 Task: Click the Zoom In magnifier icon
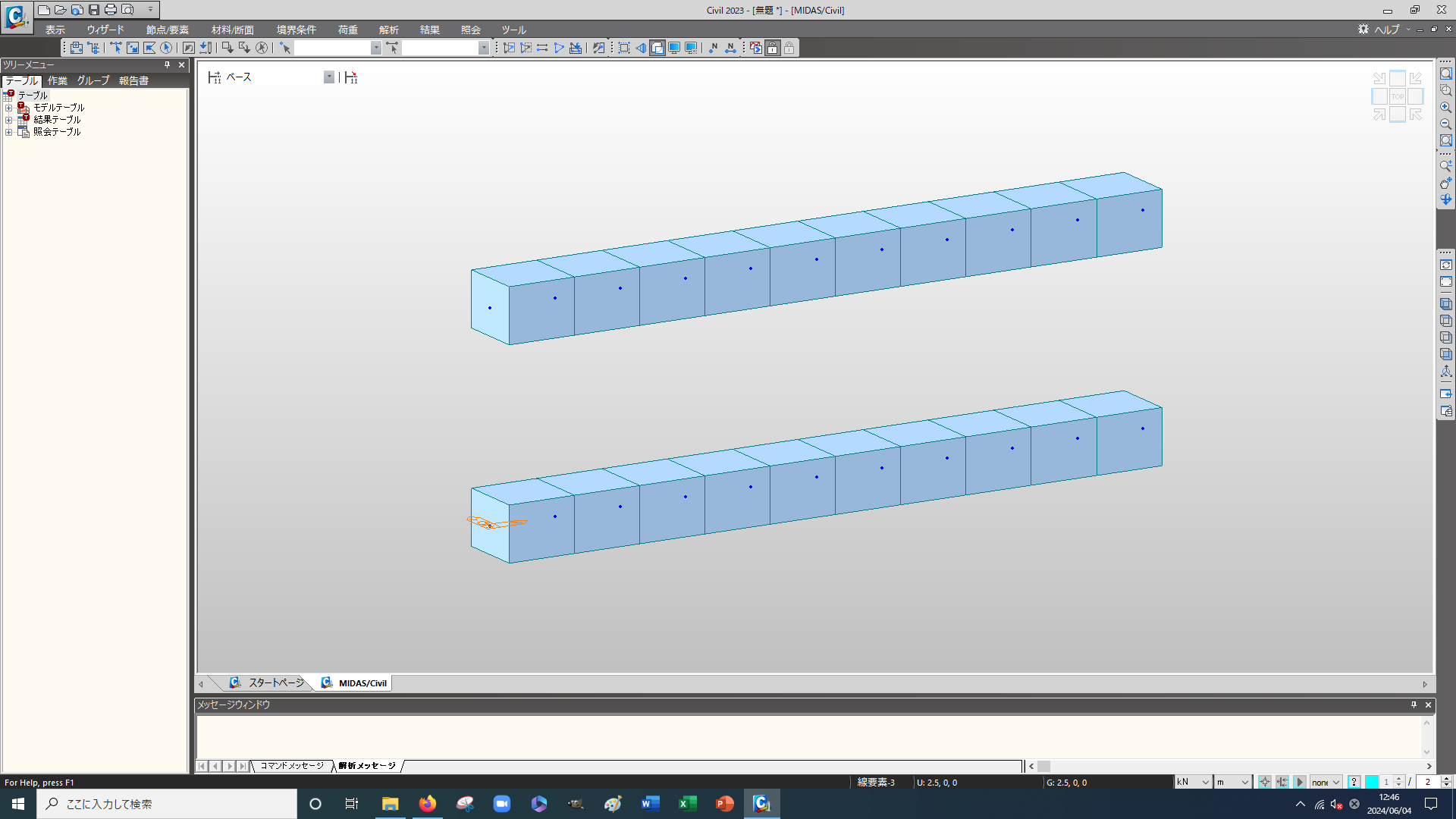point(1446,107)
